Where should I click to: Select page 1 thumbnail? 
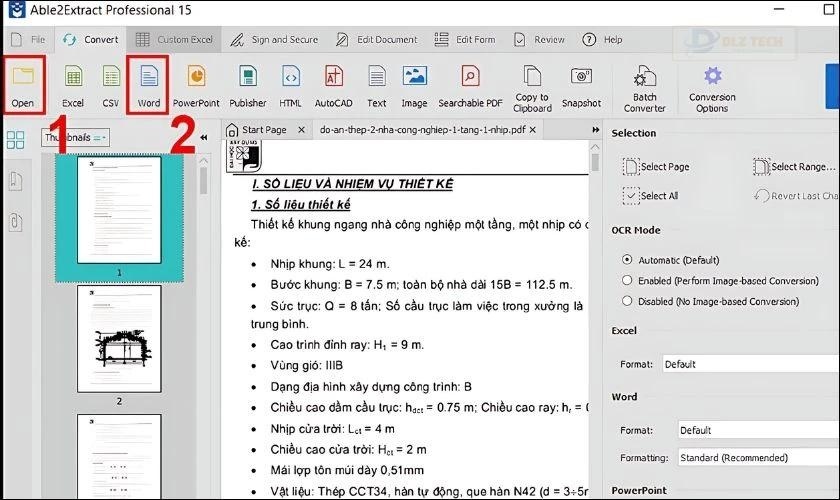coord(119,210)
